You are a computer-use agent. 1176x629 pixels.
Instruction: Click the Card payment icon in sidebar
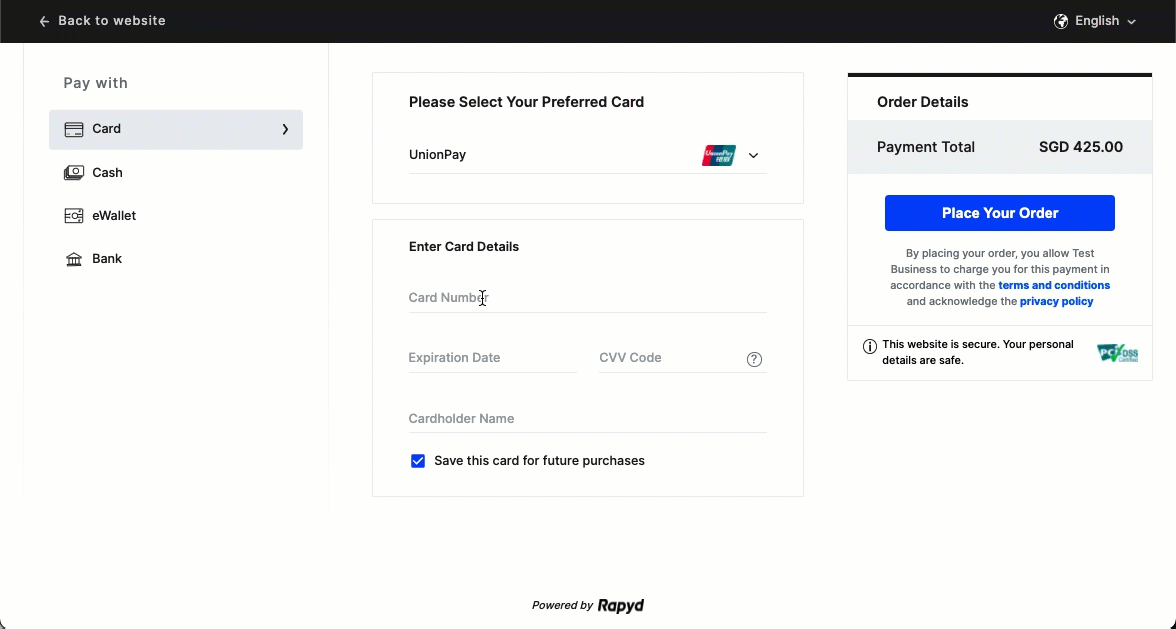[74, 129]
